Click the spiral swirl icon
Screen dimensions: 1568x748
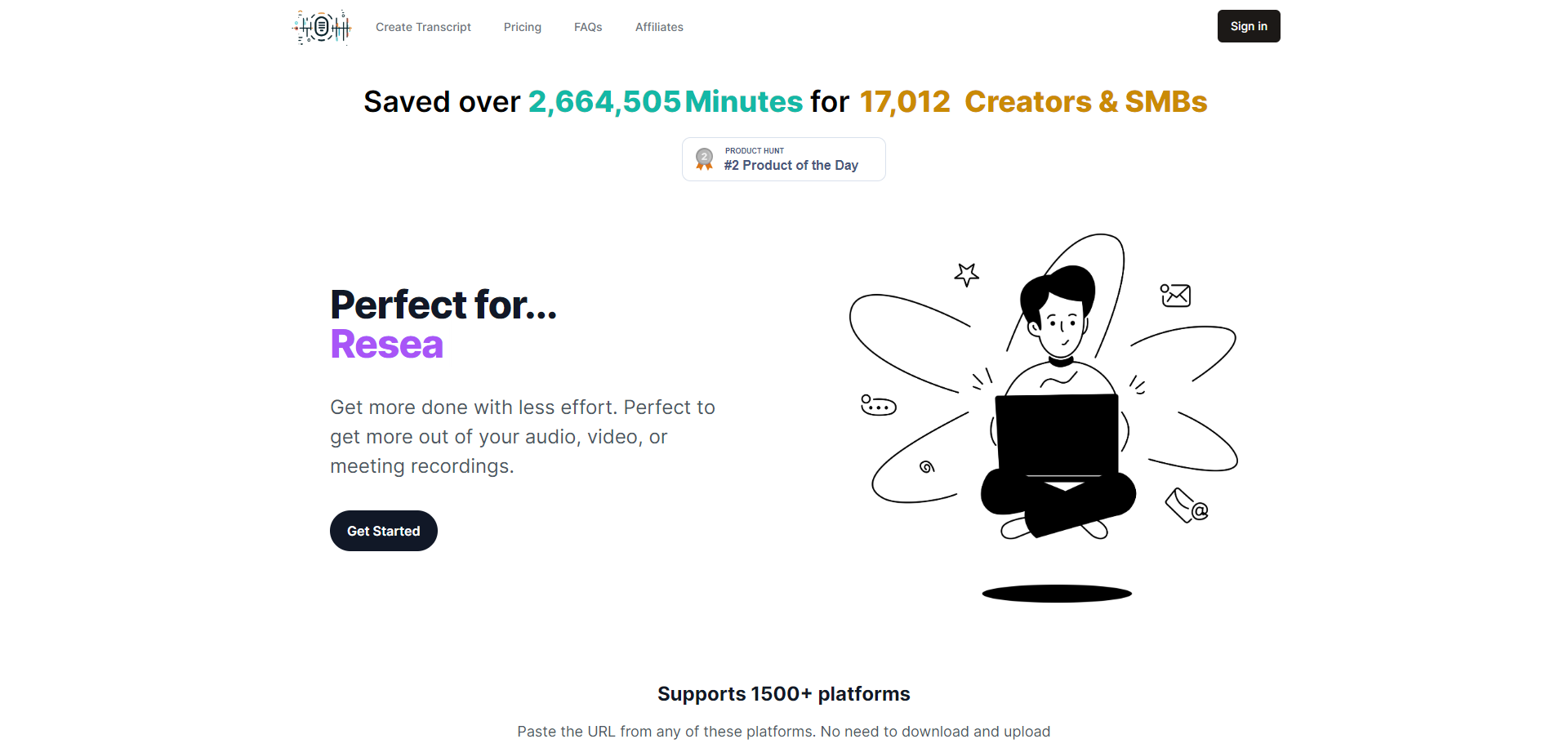coord(927,467)
